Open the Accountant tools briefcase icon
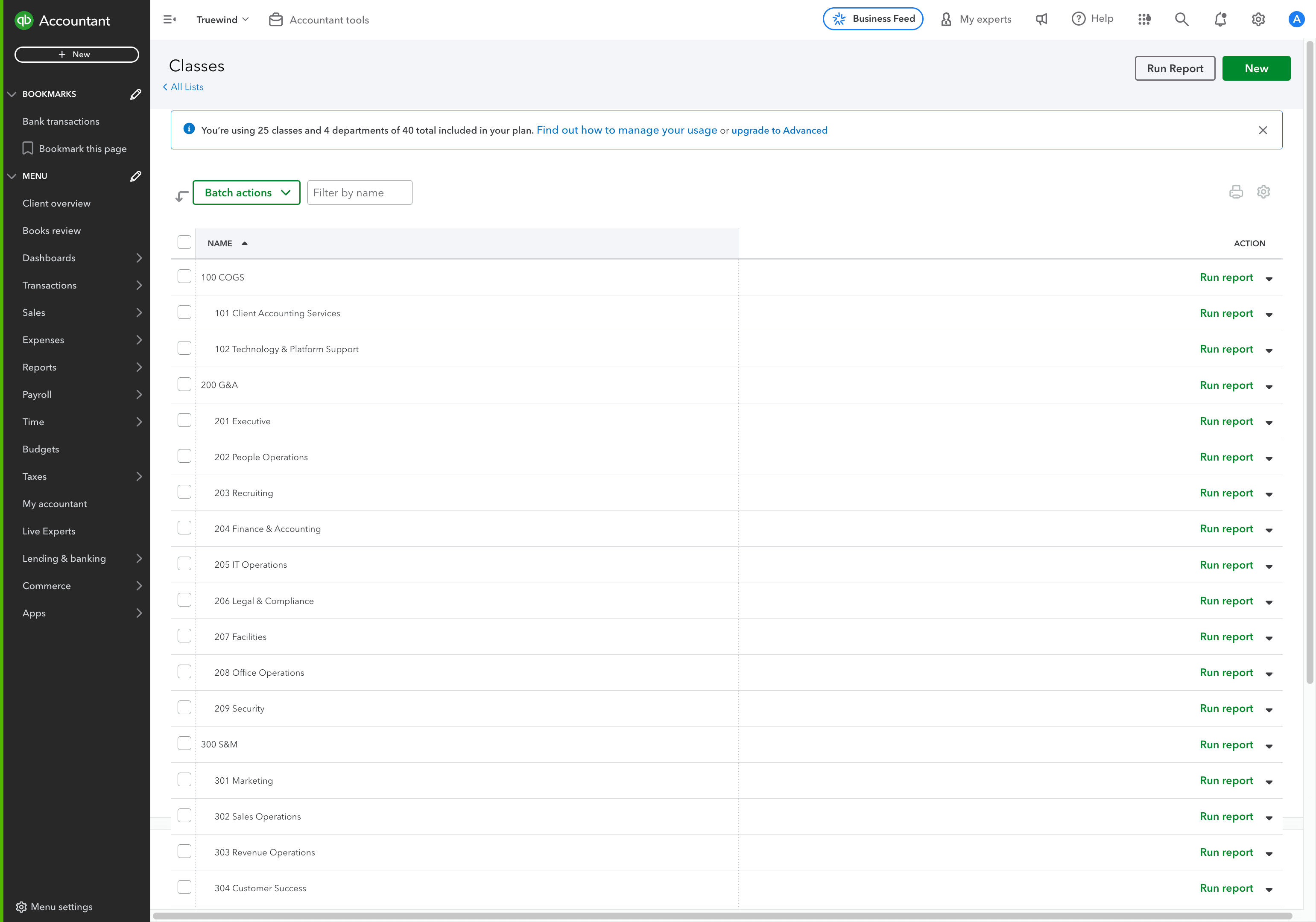 pyautogui.click(x=276, y=19)
